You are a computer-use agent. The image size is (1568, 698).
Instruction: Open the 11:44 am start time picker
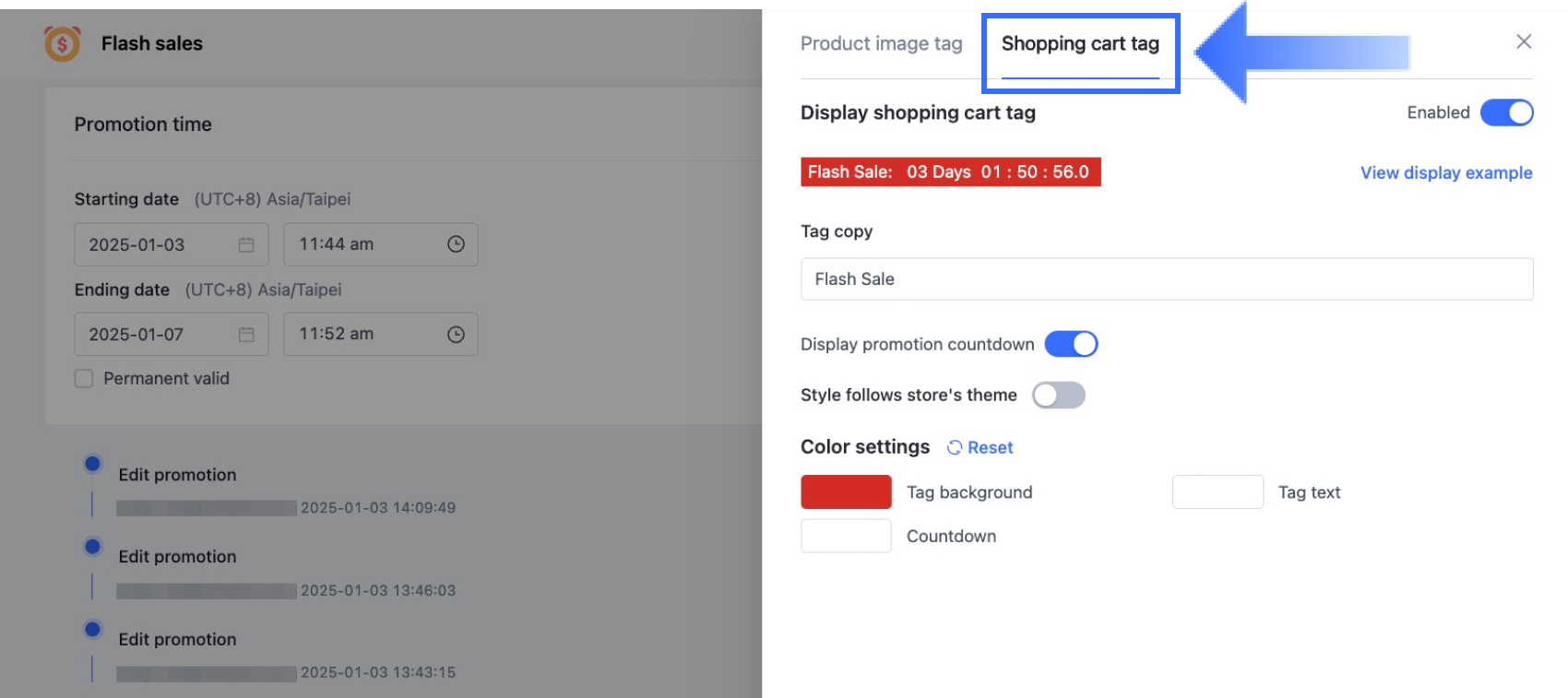click(369, 244)
